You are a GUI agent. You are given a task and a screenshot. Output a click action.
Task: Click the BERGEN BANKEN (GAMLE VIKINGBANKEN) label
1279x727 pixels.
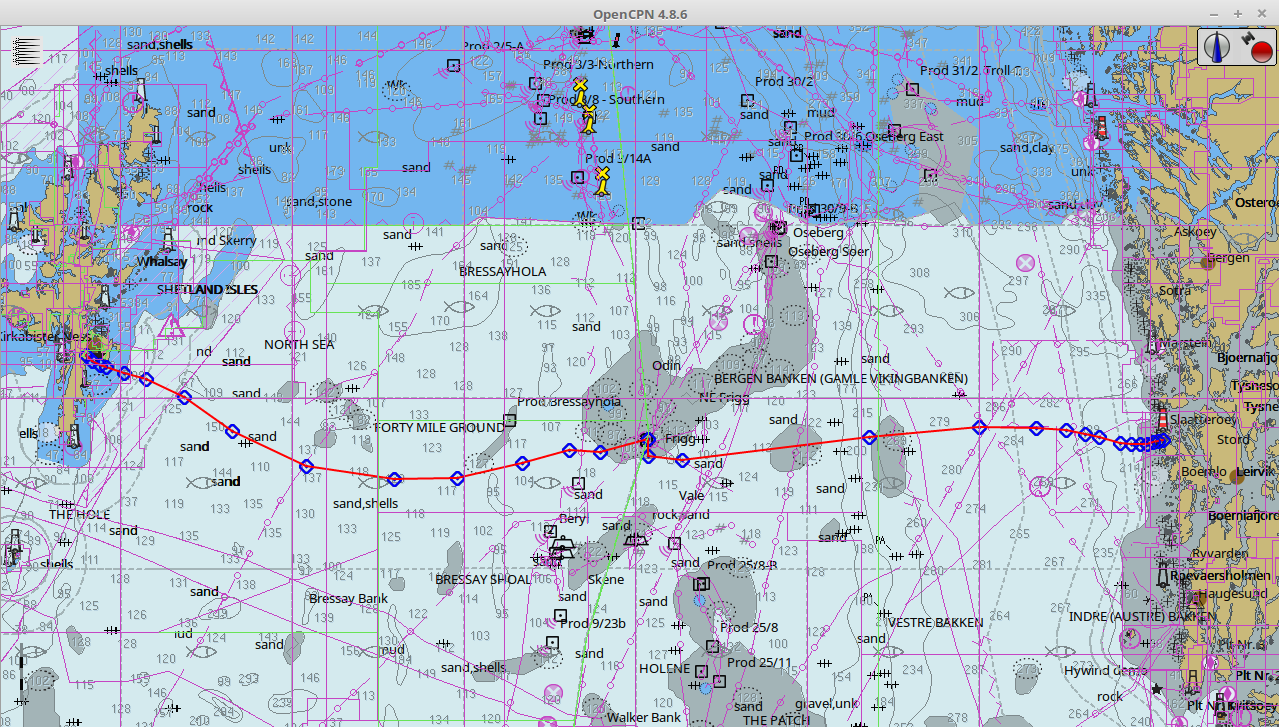coord(841,379)
